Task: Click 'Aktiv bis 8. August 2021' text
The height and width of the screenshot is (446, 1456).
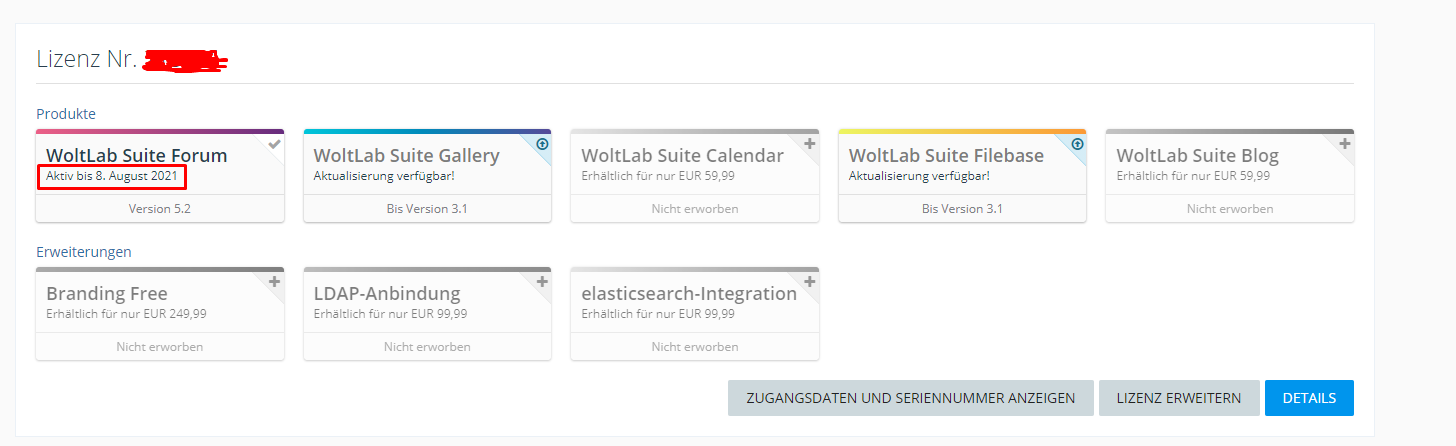Action: (x=112, y=176)
